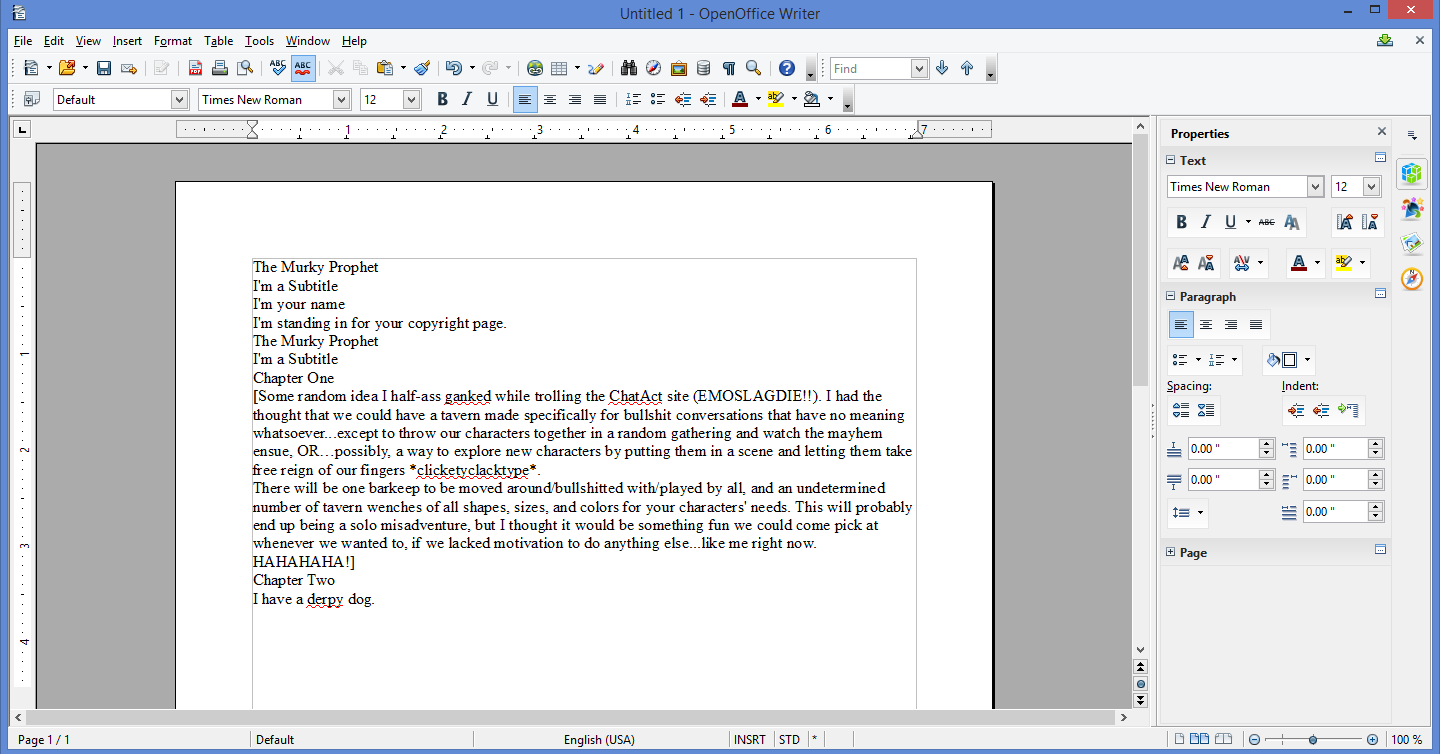Insert a table with the Table icon
1440x754 pixels.
tap(560, 68)
